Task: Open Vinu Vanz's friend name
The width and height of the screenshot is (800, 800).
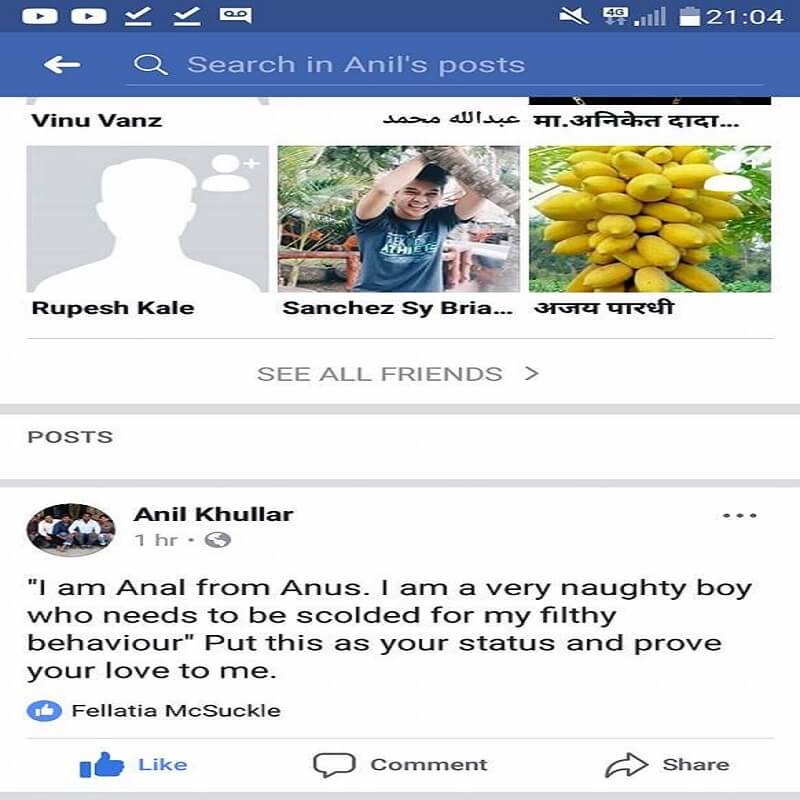Action: [96, 121]
